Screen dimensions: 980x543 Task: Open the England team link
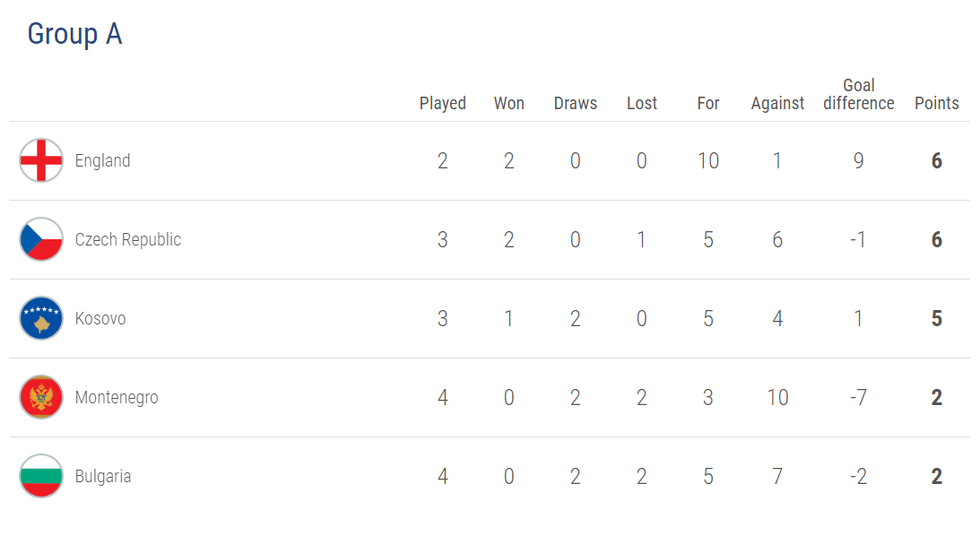pos(102,161)
